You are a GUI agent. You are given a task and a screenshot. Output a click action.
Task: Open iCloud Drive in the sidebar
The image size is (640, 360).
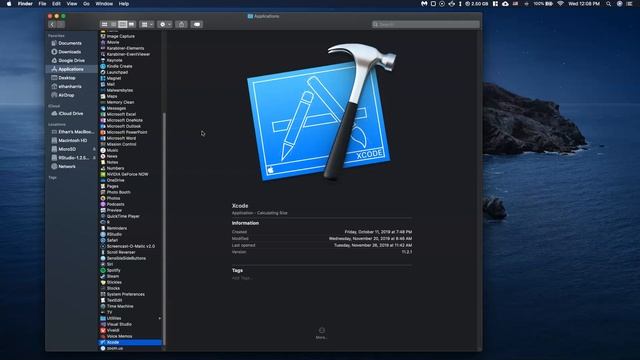[x=71, y=113]
